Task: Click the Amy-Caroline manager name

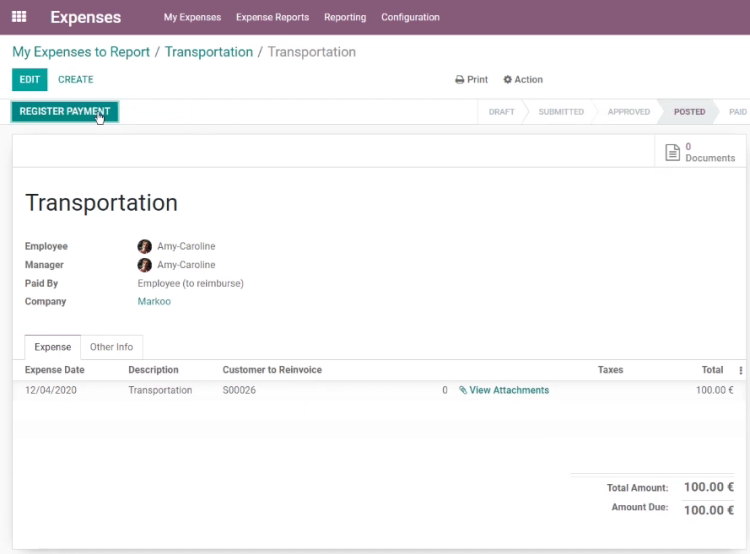Action: [186, 265]
